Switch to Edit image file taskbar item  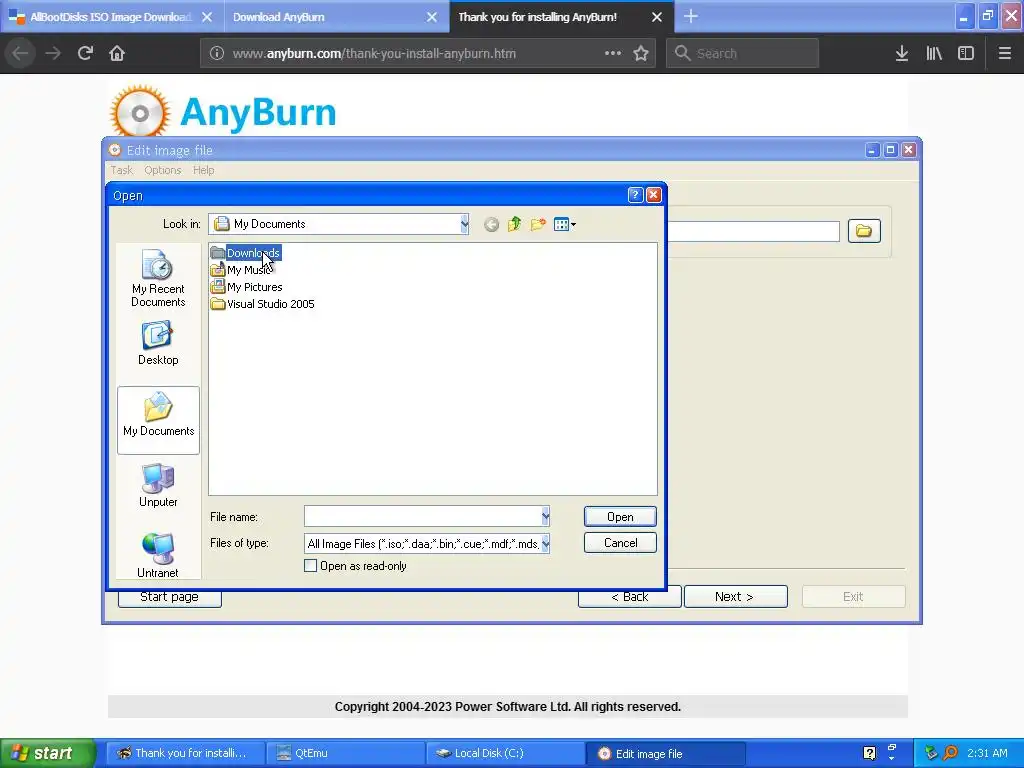pos(665,753)
